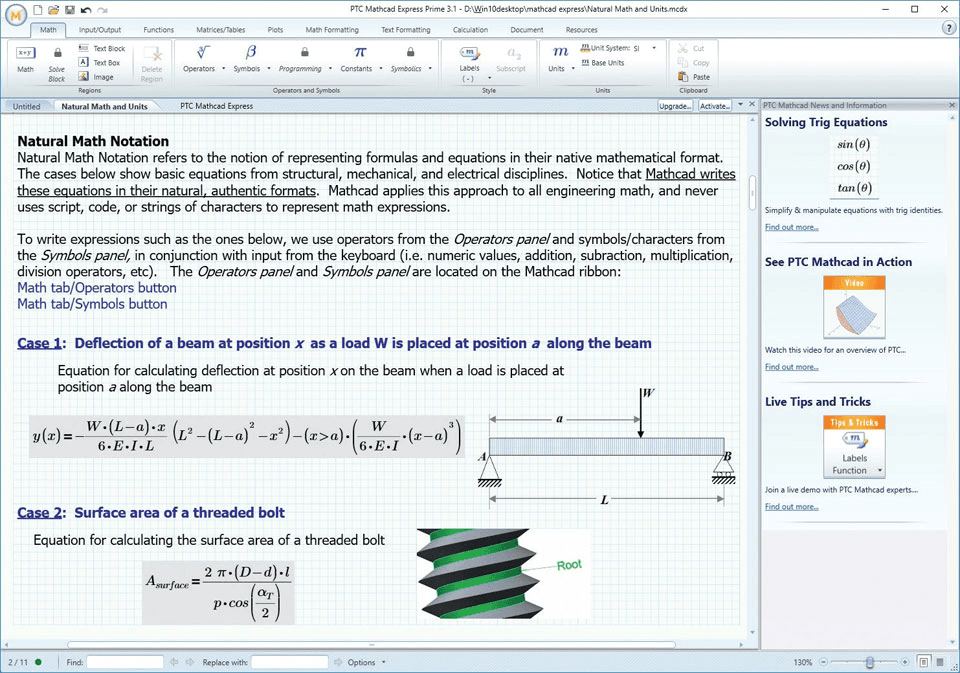This screenshot has height=673, width=960.
Task: Click in the Find input field
Action: (x=125, y=662)
